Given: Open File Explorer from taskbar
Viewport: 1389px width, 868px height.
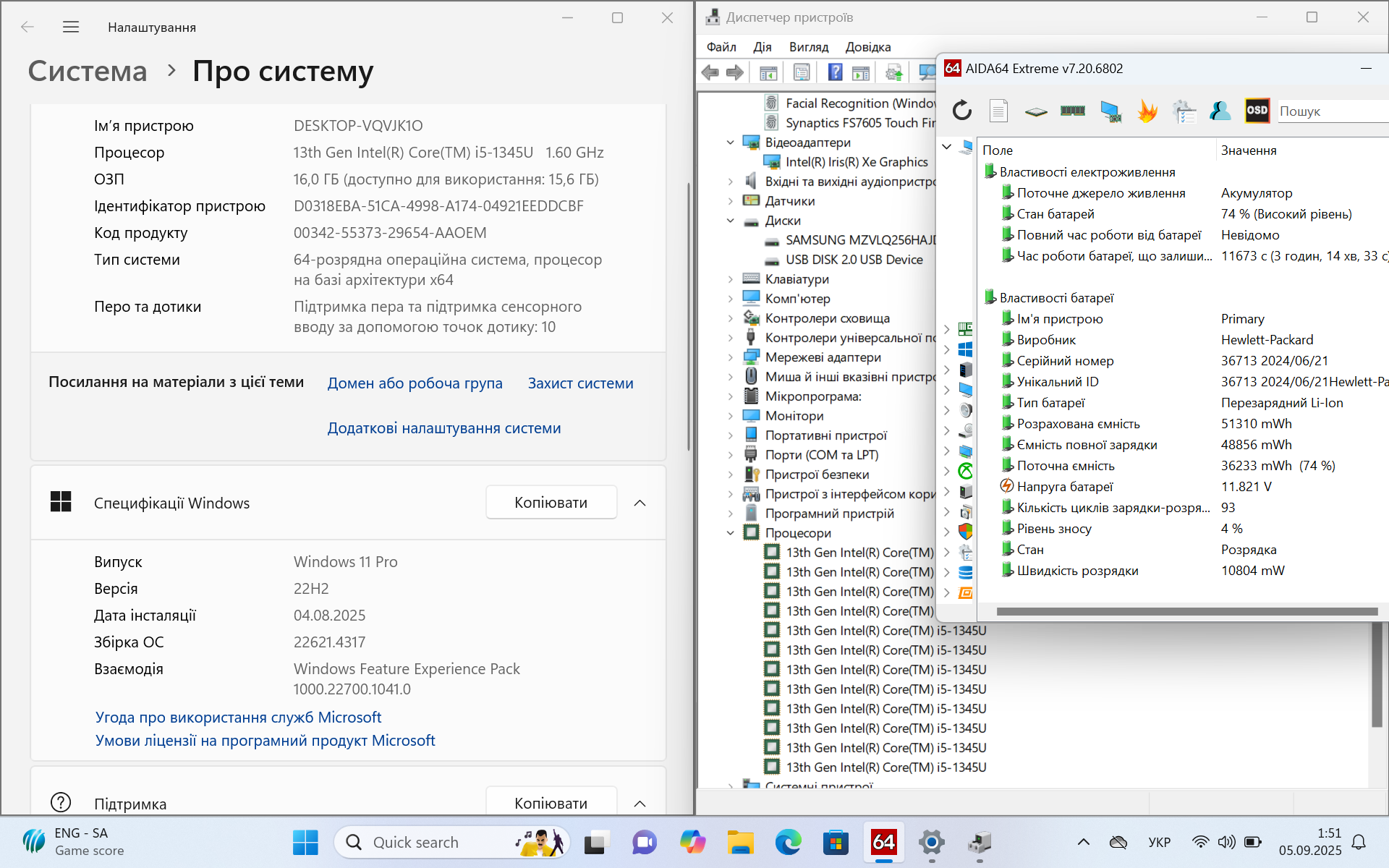Looking at the screenshot, I should point(740,842).
